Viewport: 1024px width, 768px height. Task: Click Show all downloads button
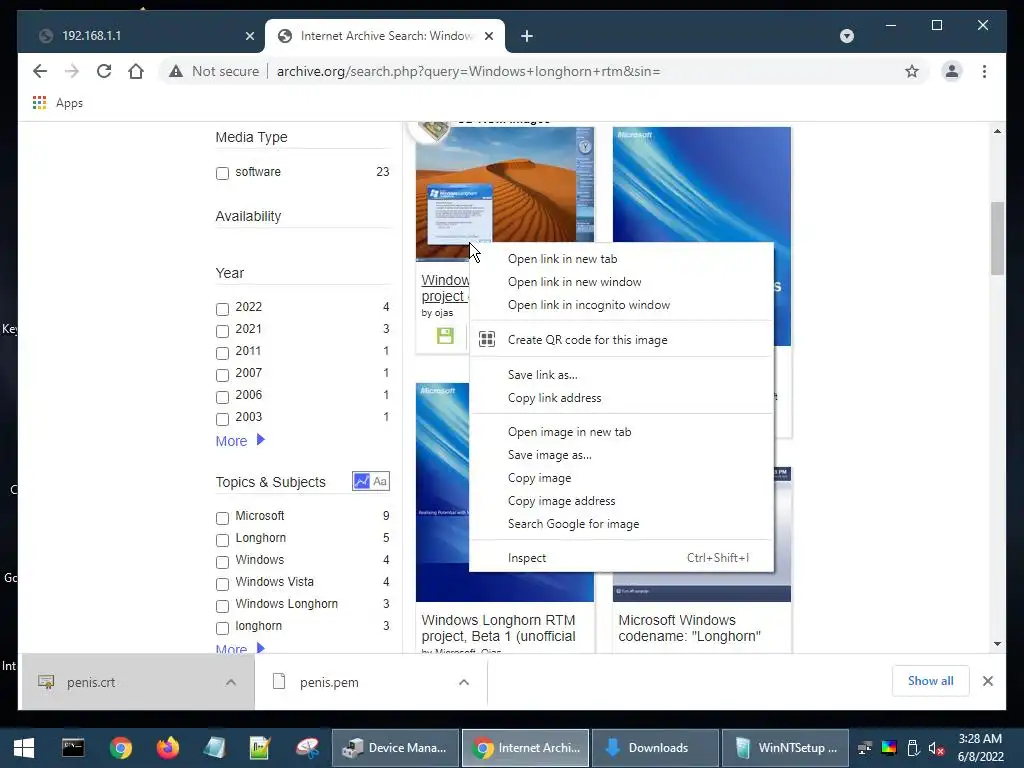point(930,681)
